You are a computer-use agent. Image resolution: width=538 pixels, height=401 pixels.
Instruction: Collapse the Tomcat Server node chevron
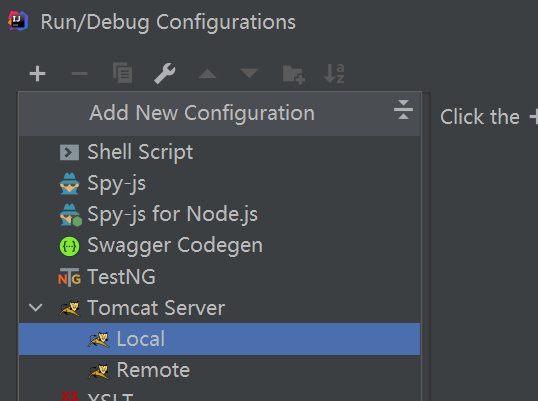(x=36, y=307)
